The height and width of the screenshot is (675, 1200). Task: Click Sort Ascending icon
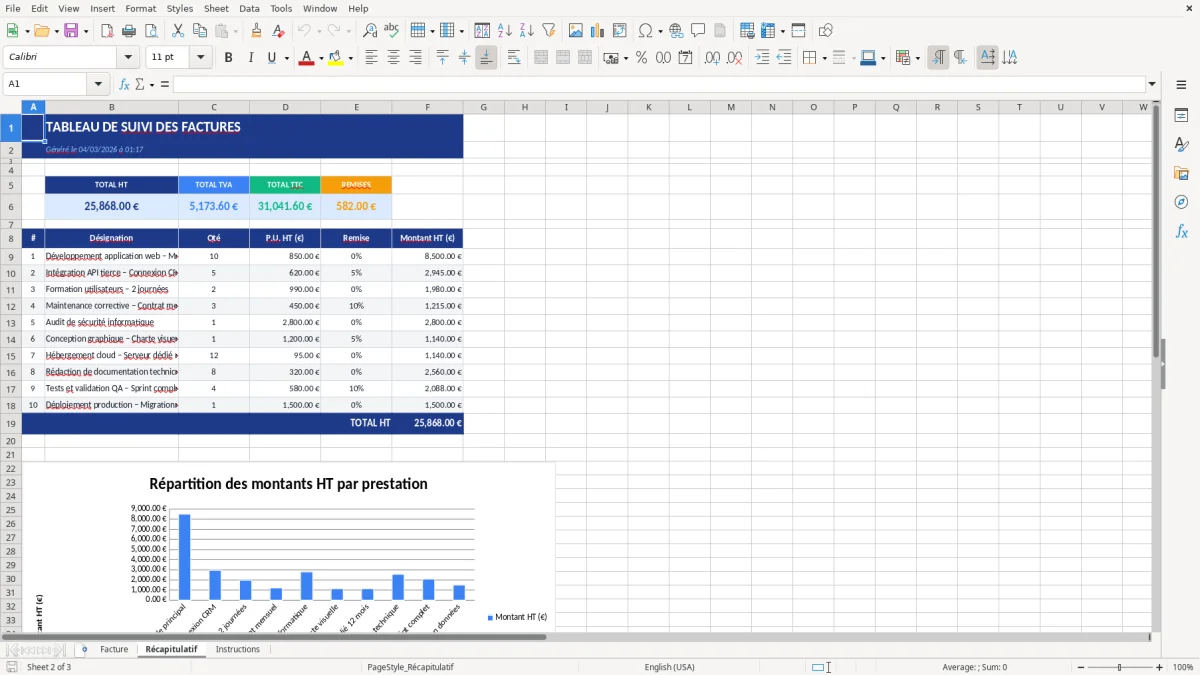pos(505,31)
